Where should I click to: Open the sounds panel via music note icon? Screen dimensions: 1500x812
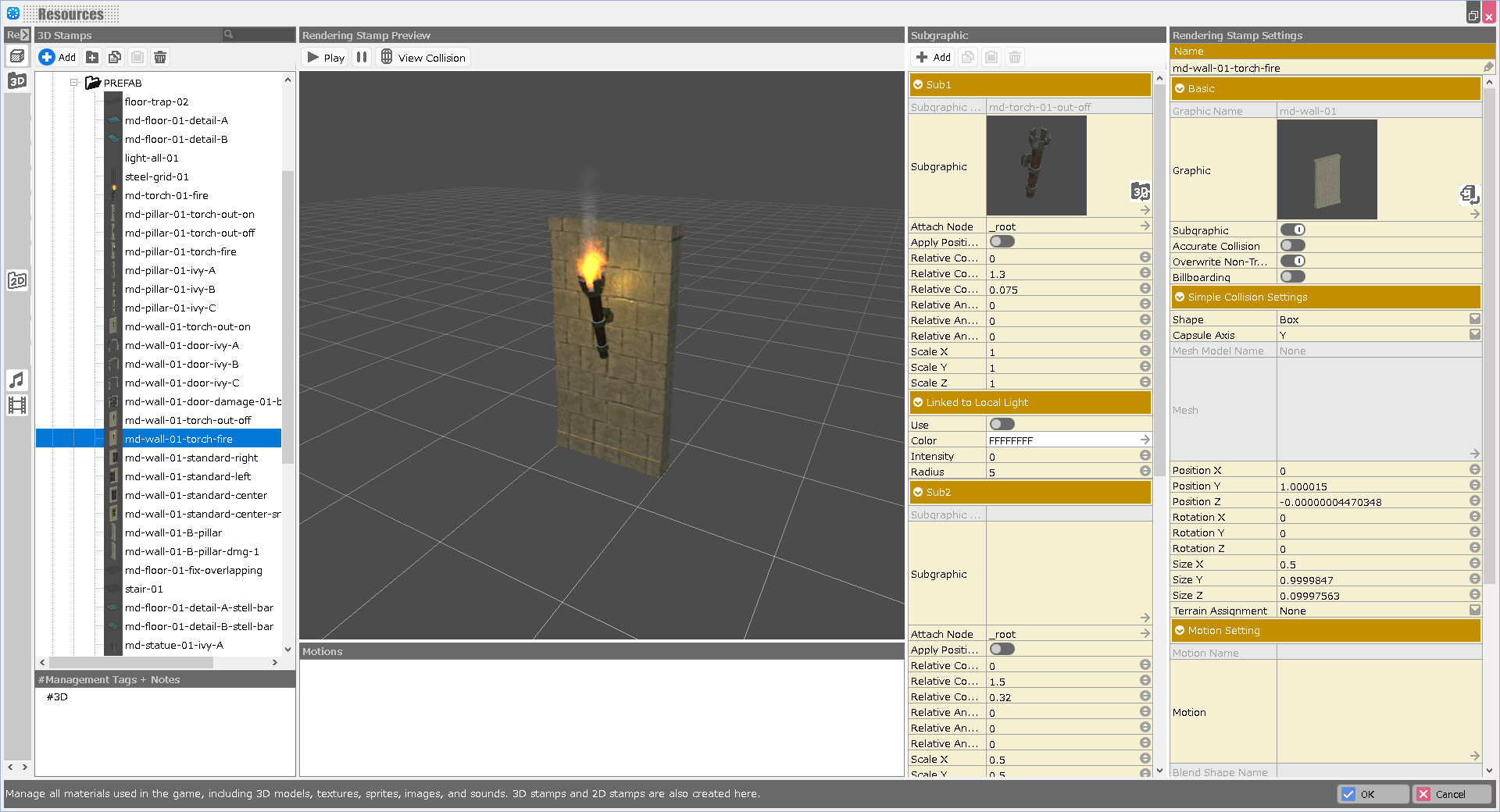[17, 380]
